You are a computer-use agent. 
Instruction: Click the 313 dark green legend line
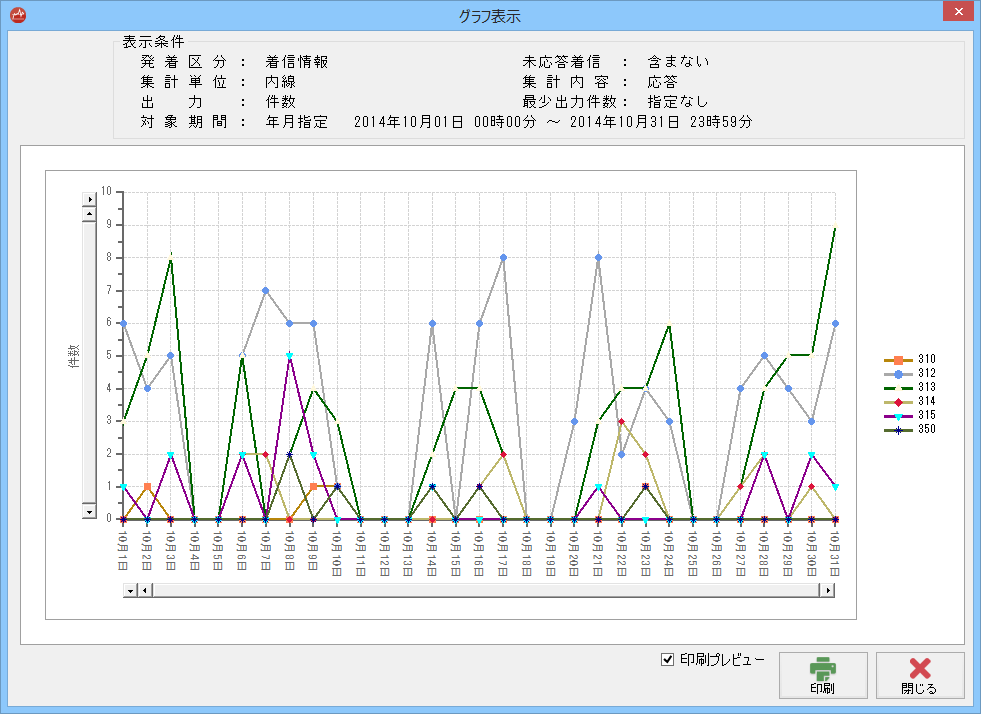pos(897,388)
